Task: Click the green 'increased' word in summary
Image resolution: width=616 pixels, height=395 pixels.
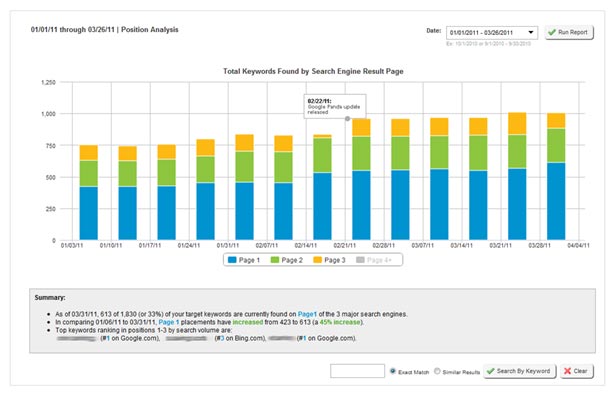Action: [248, 322]
